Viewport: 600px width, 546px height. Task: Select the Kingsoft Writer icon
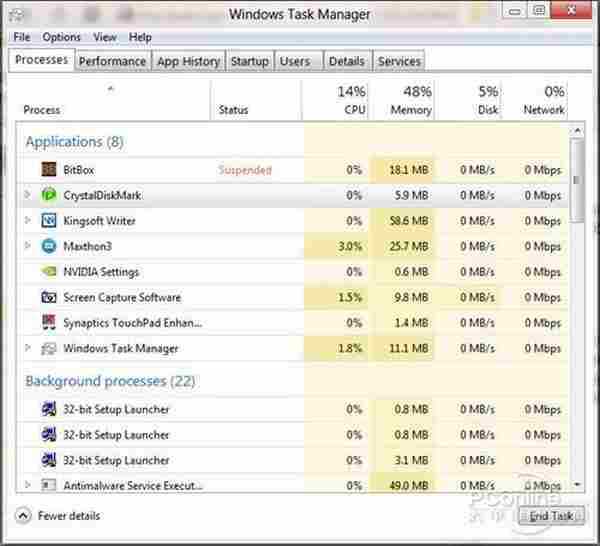coord(49,221)
